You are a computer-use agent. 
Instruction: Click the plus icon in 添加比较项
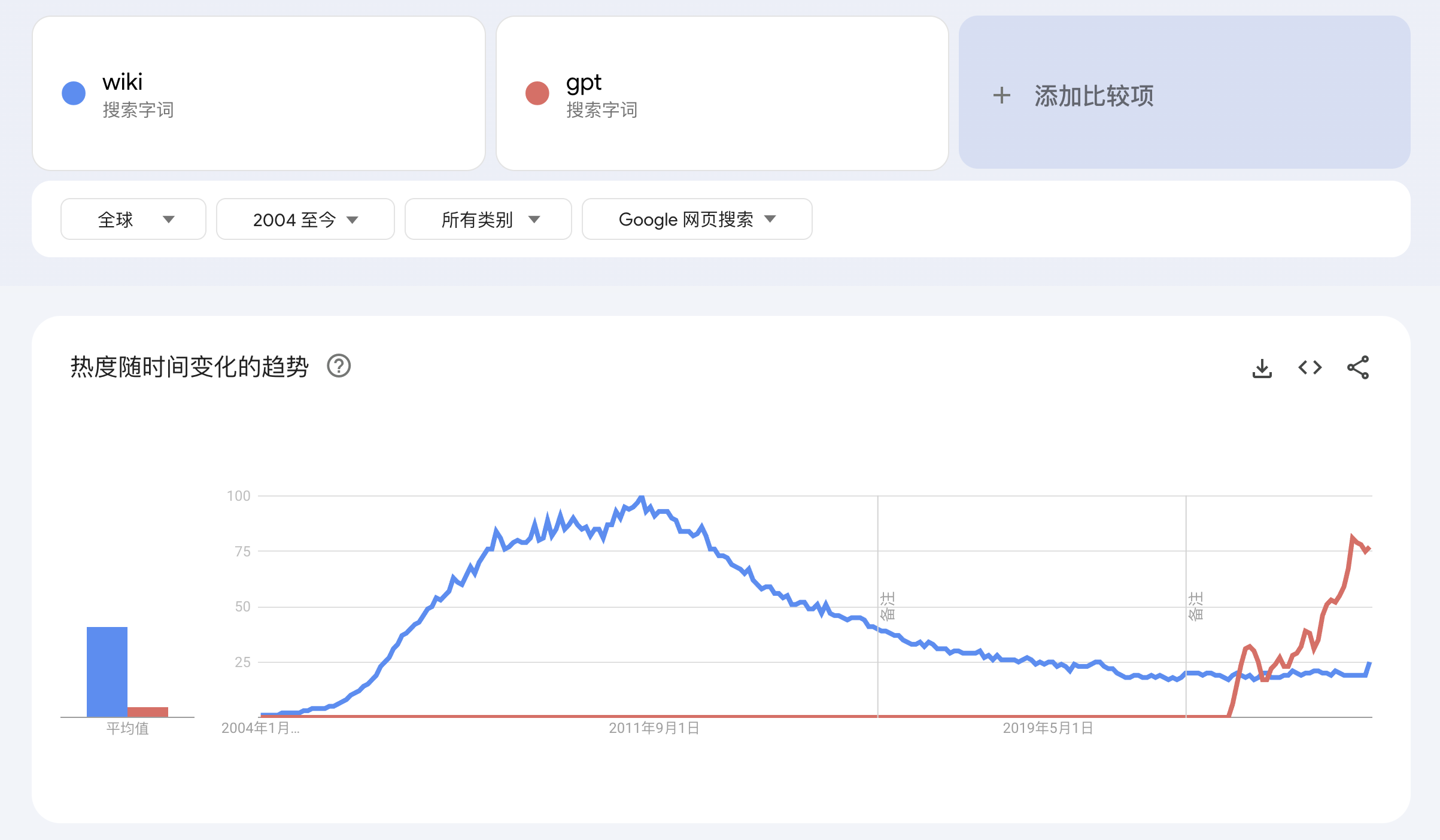coord(1001,95)
